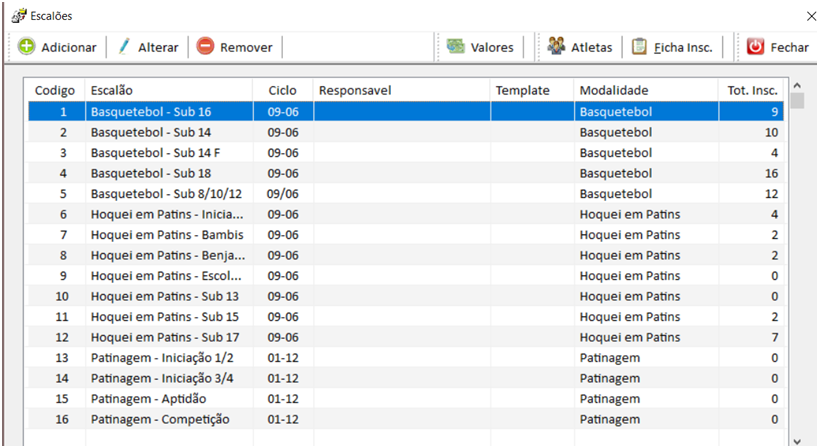Click the Ciclo column header

coord(283,90)
